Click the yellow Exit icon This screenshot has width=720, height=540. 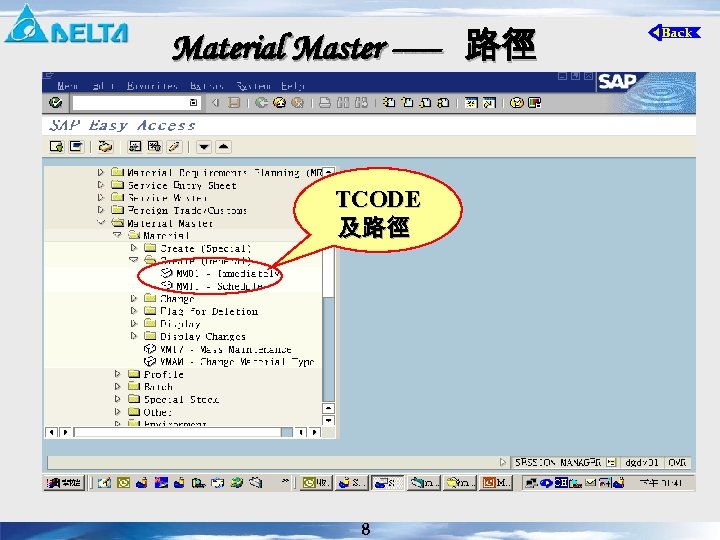pos(279,103)
